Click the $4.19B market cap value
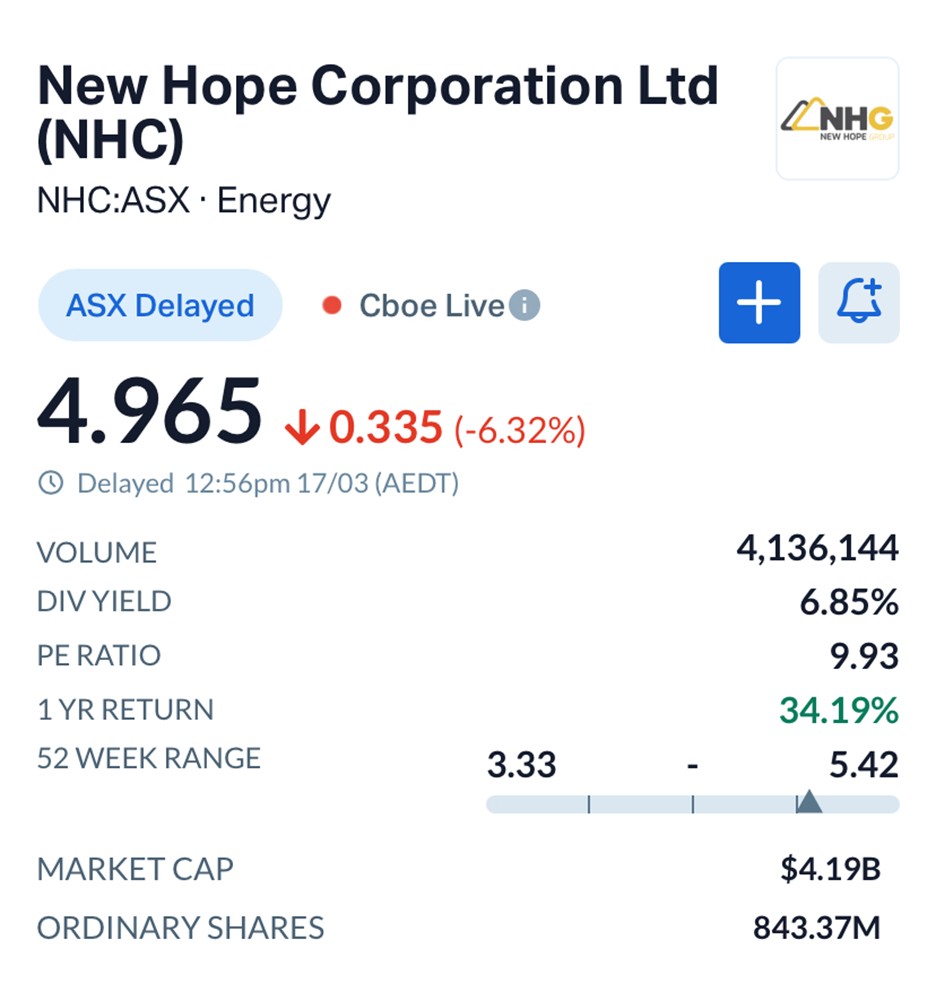Image resolution: width=936 pixels, height=992 pixels. tap(830, 869)
